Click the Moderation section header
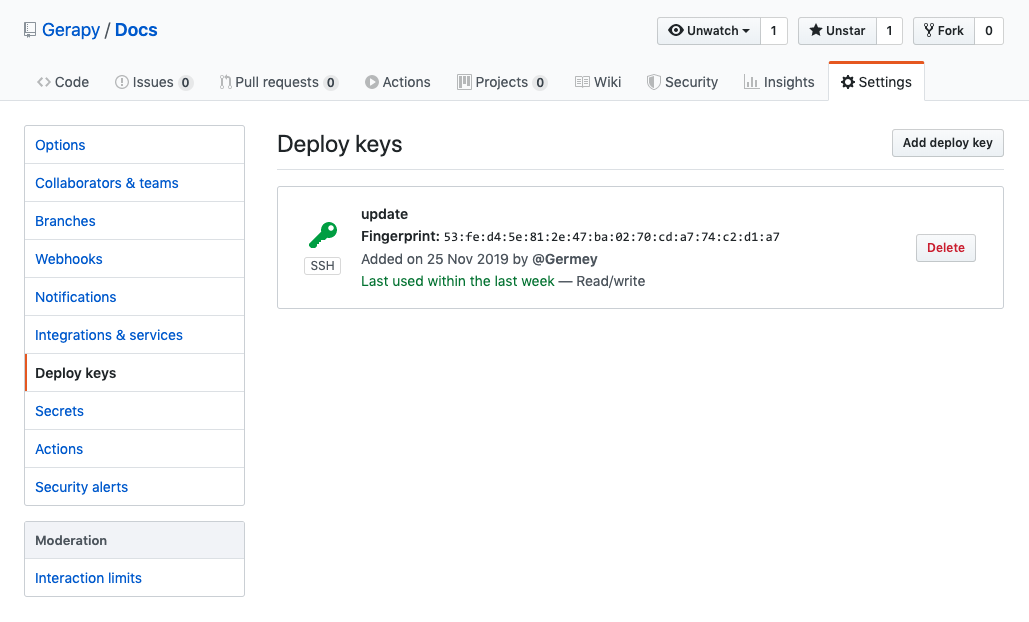 point(135,541)
